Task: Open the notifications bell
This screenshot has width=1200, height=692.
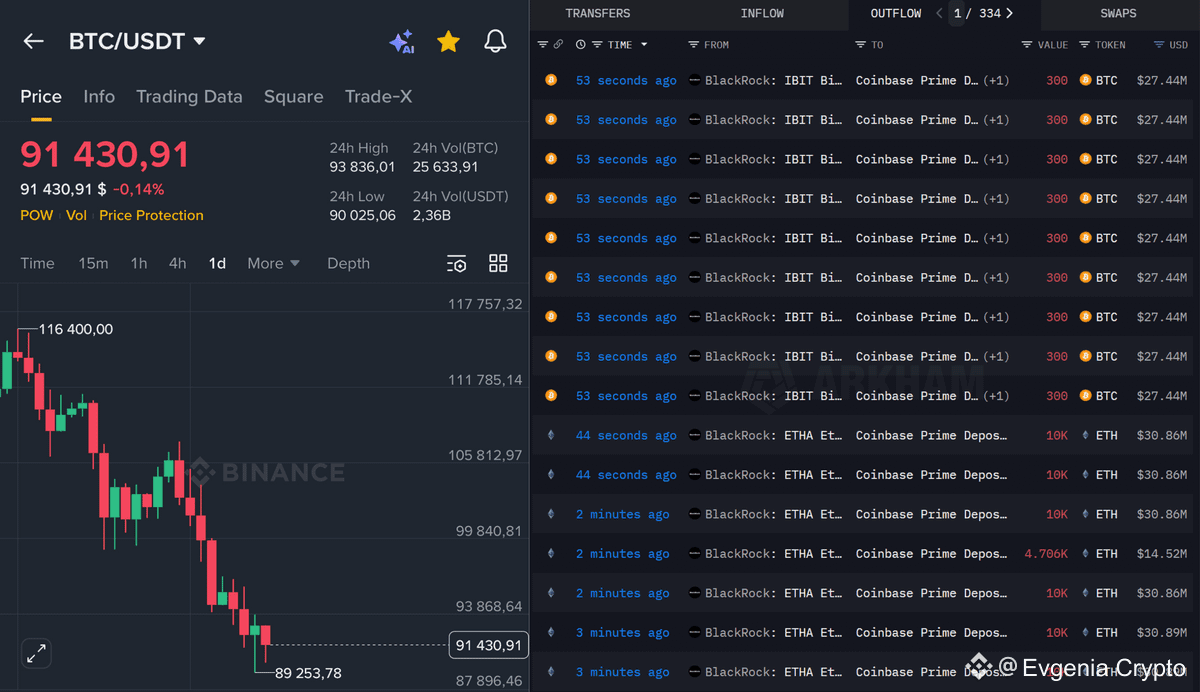Action: click(x=495, y=42)
